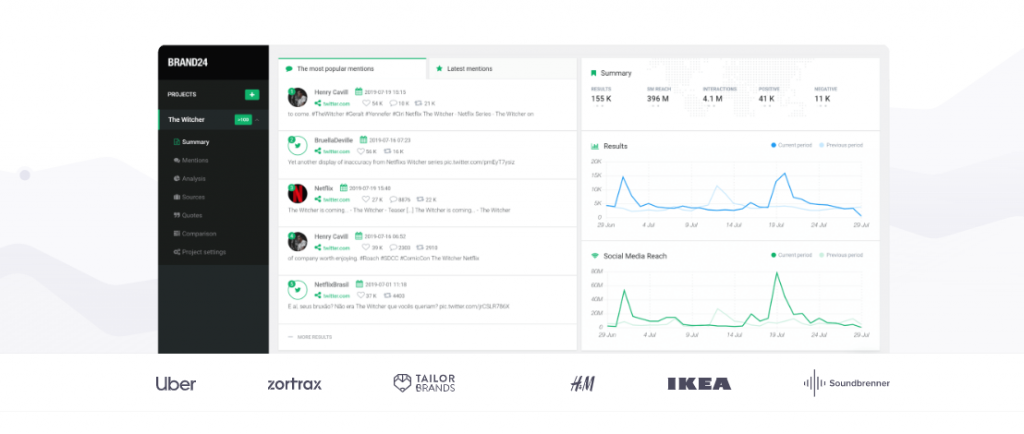
Task: Click the NetflixBrasil Twitter avatar
Action: (x=298, y=289)
